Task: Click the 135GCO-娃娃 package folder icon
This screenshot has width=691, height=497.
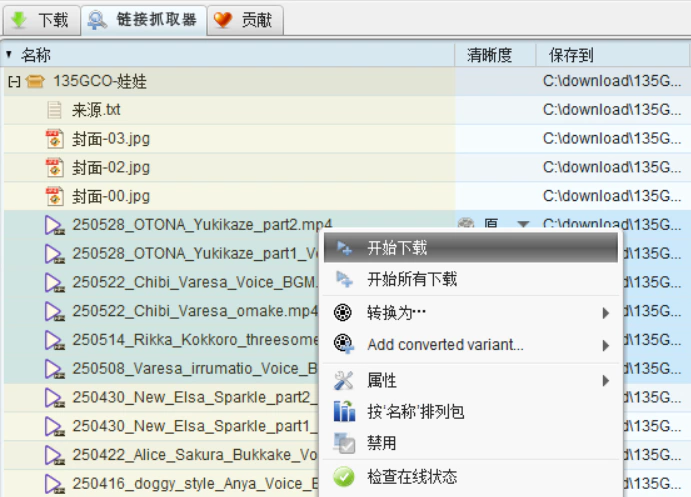Action: (x=34, y=82)
